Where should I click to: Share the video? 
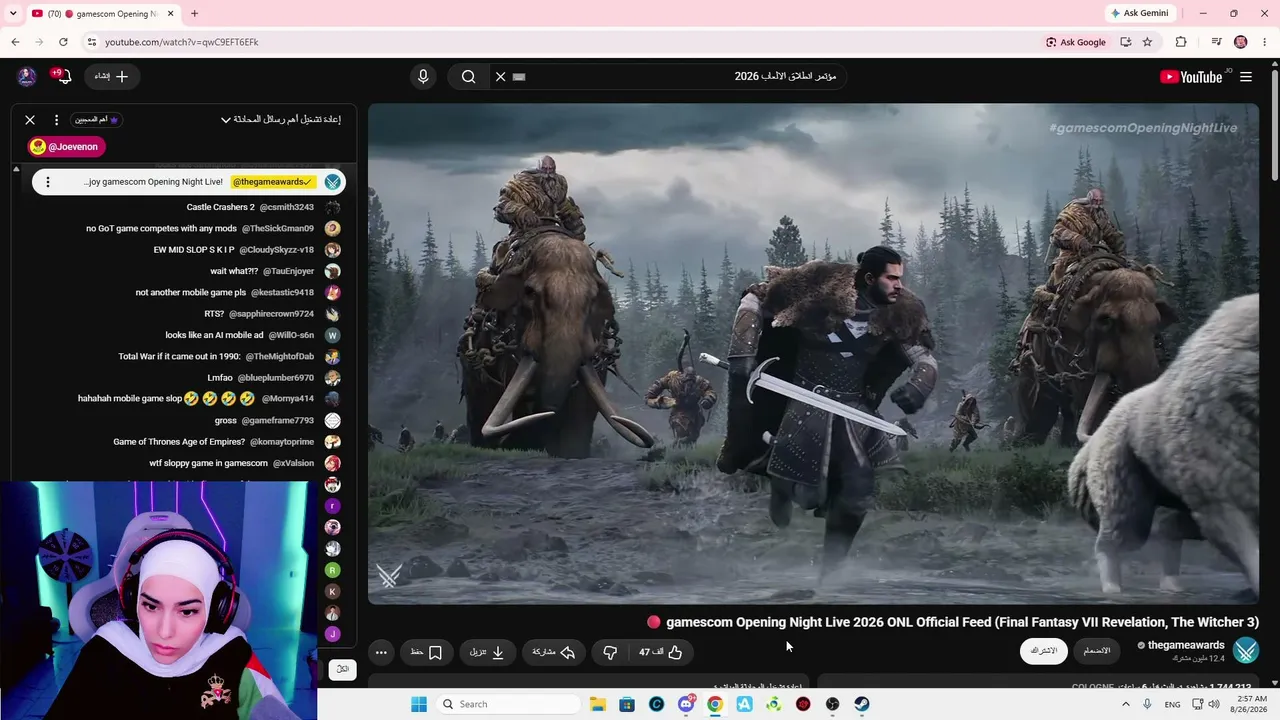pyautogui.click(x=554, y=652)
